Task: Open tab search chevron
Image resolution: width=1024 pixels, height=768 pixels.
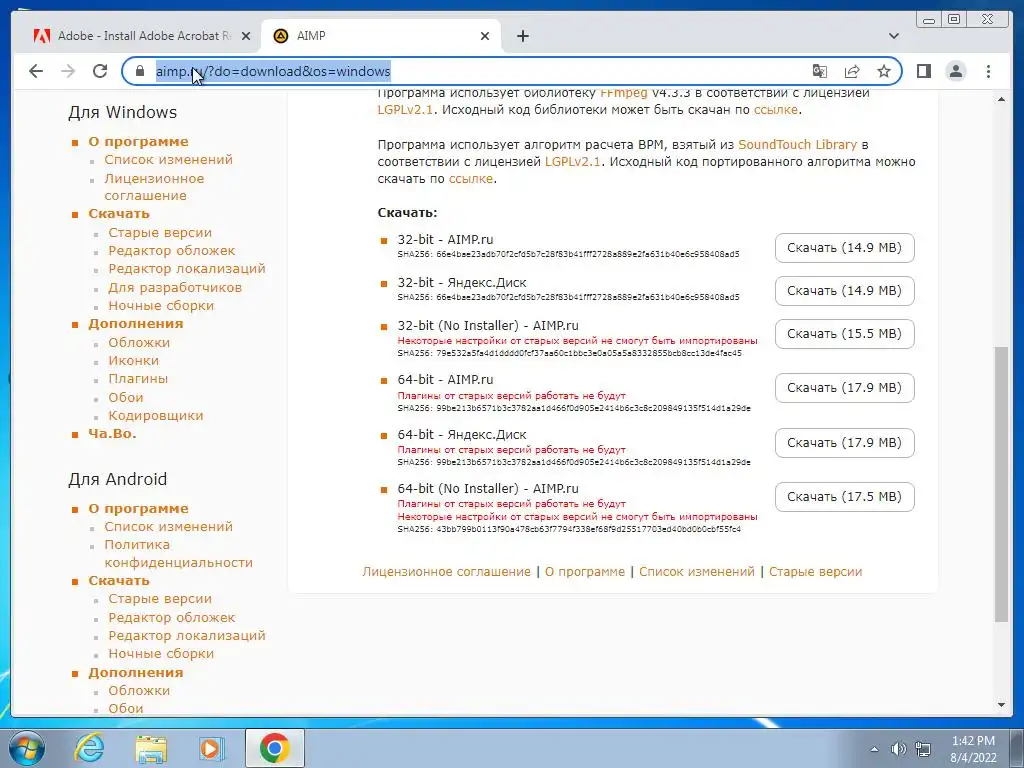Action: click(893, 36)
